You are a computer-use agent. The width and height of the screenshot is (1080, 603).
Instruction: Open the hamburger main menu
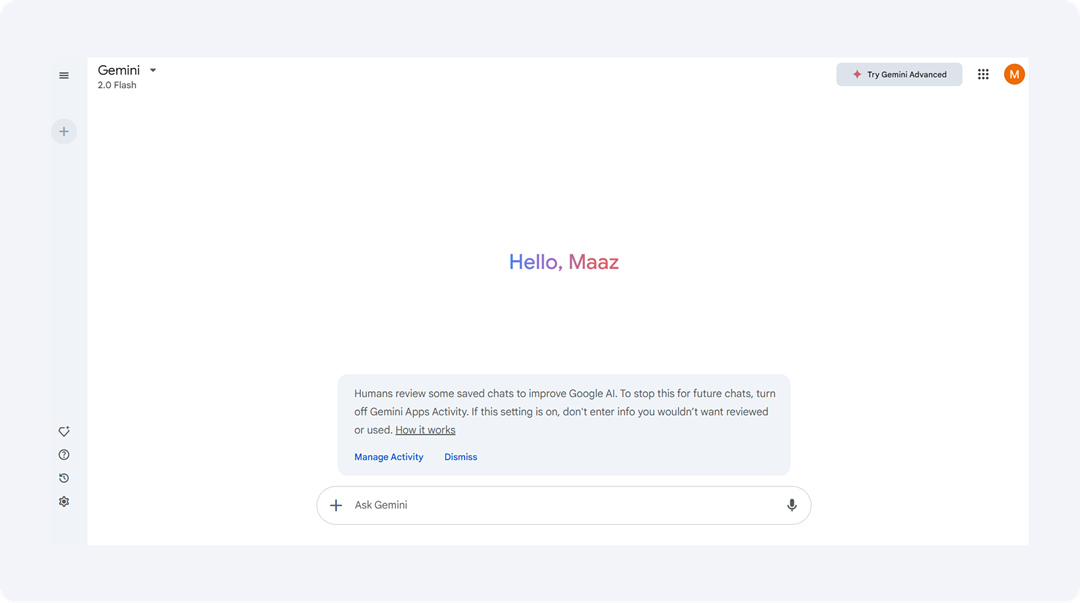click(x=64, y=76)
